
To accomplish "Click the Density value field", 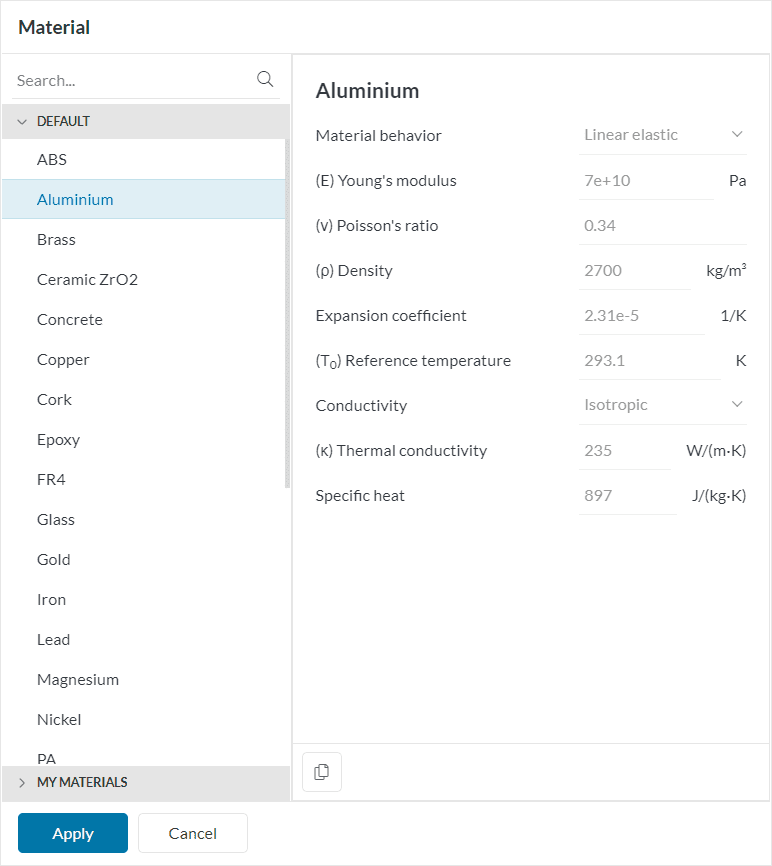I will pos(634,271).
